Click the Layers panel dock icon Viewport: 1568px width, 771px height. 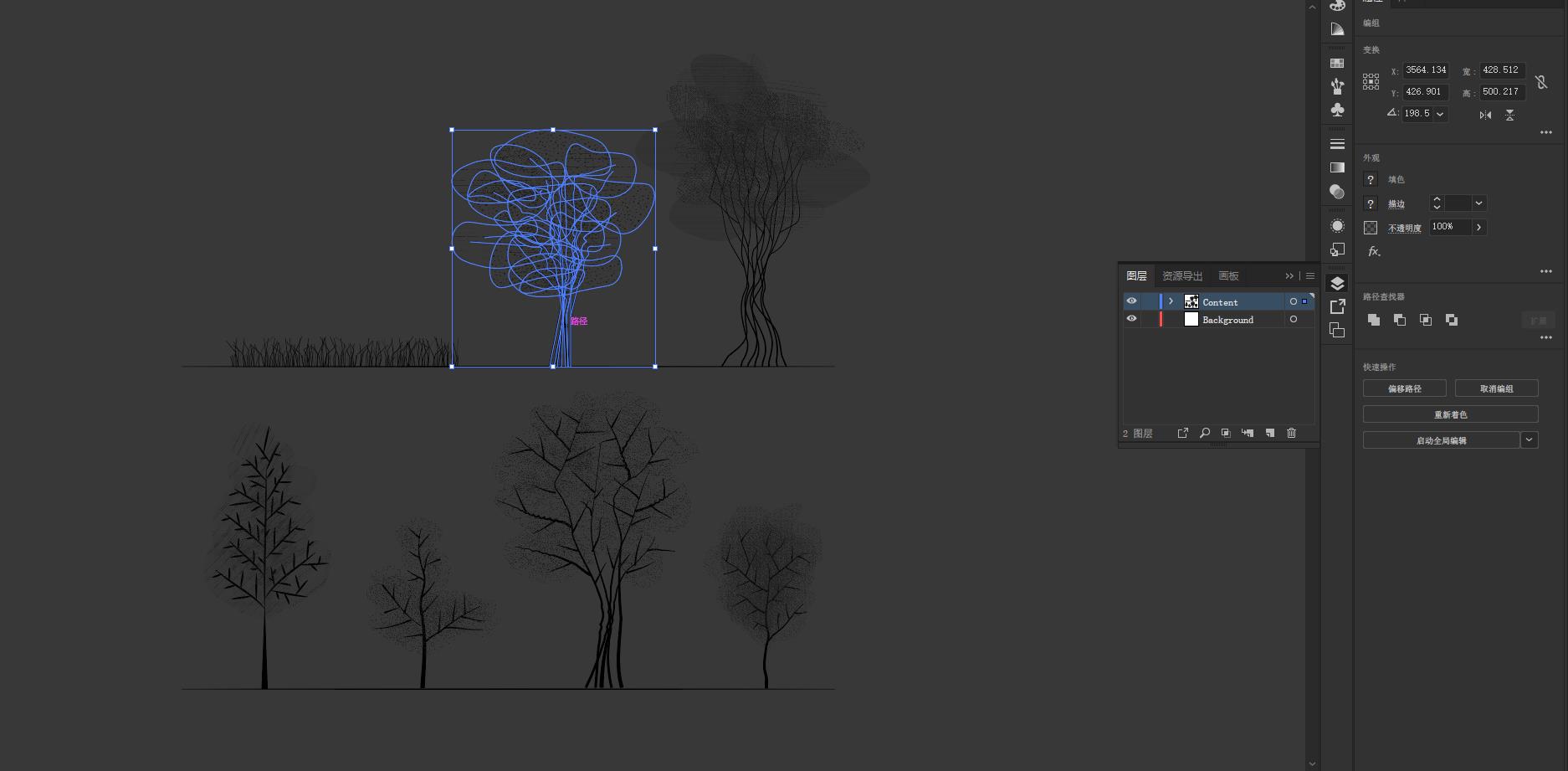point(1337,284)
